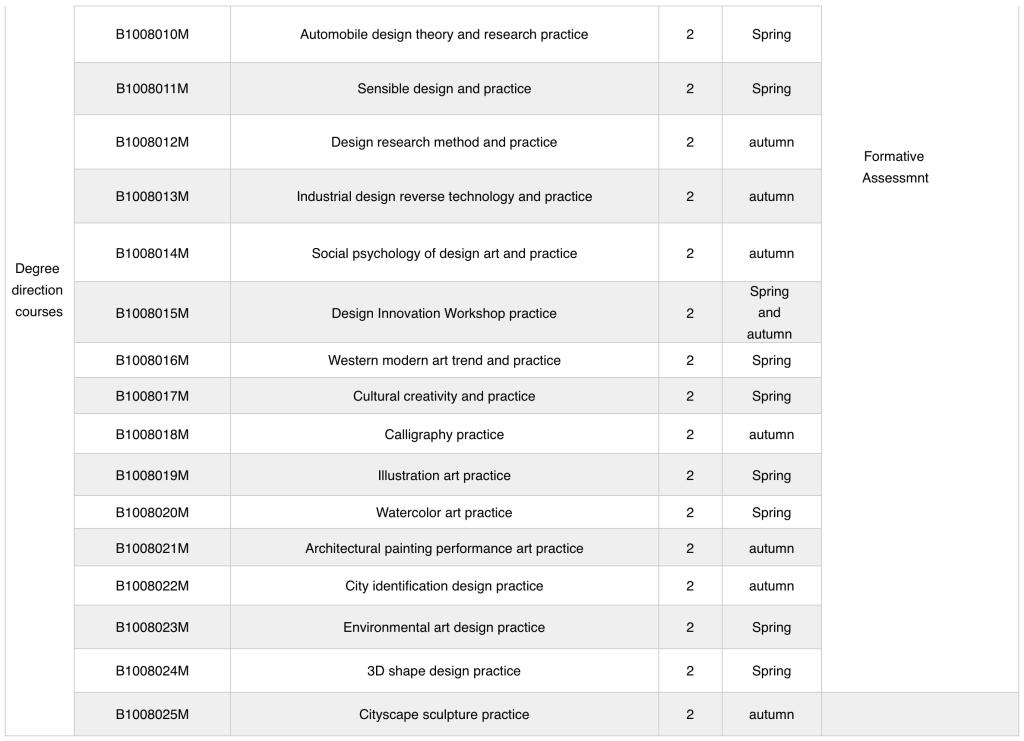Screen dimensions: 1024x741
Task: Click the 'Spring and autumn' semester cell
Action: pyautogui.click(x=770, y=313)
